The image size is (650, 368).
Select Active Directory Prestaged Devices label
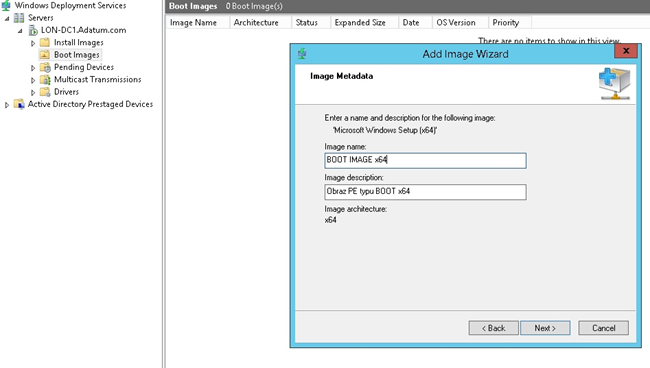(x=90, y=104)
